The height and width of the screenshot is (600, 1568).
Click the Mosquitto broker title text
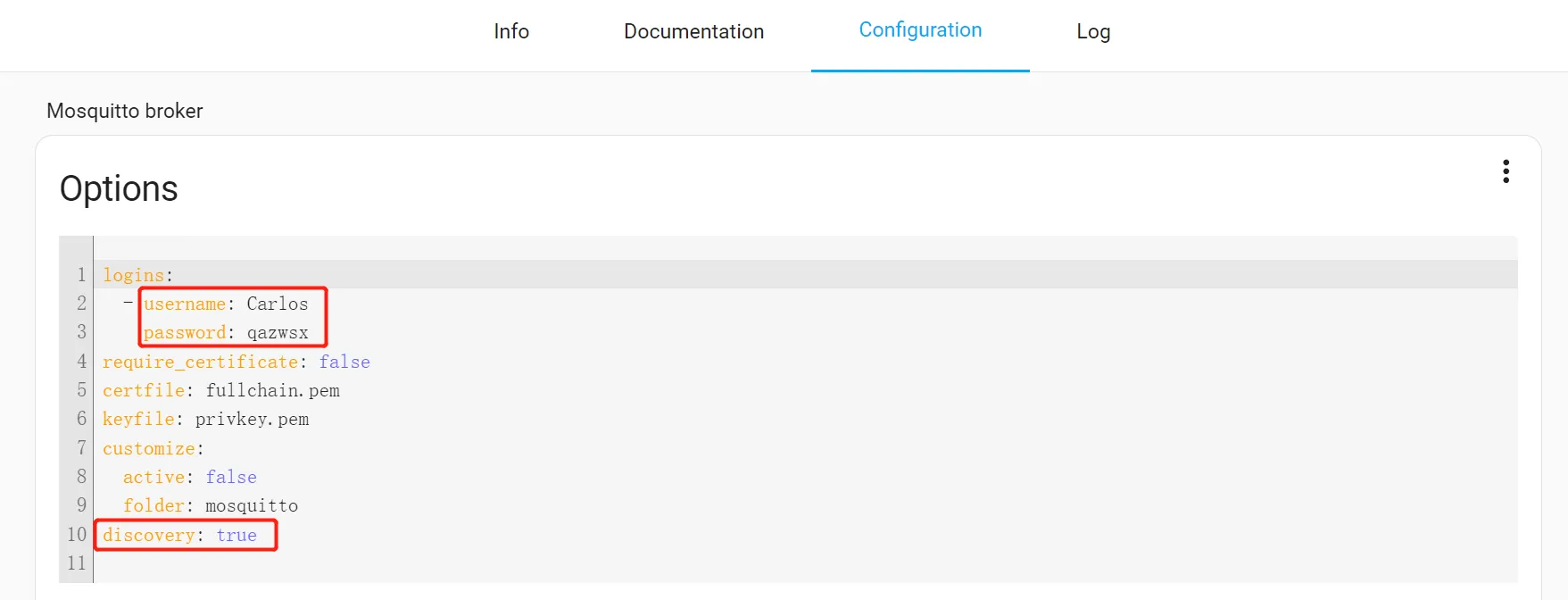(x=125, y=111)
